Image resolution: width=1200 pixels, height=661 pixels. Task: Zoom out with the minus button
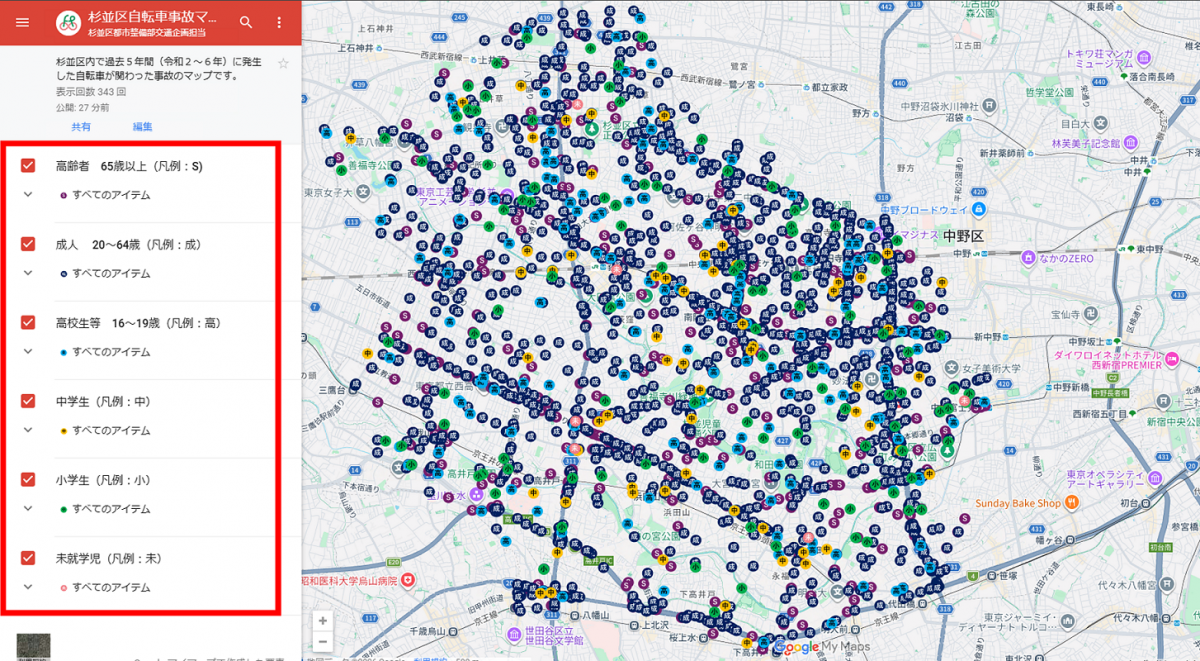[x=323, y=642]
